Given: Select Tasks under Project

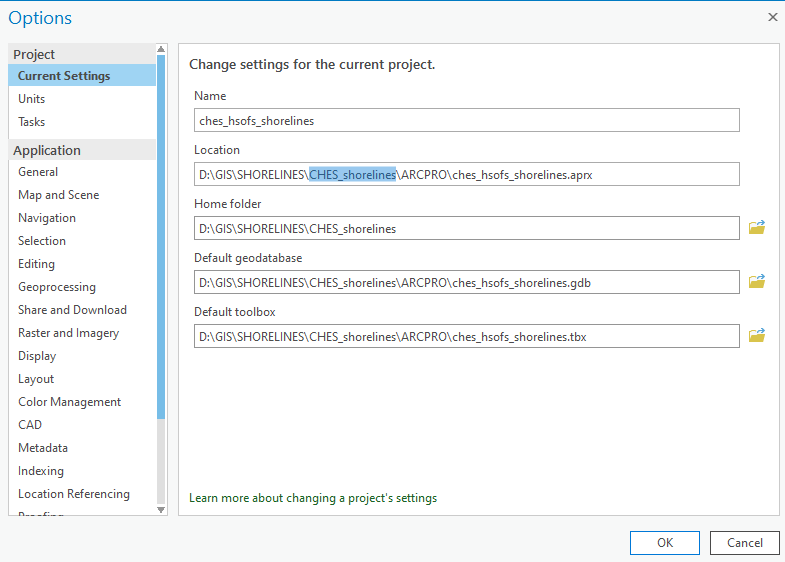Looking at the screenshot, I should pyautogui.click(x=32, y=122).
